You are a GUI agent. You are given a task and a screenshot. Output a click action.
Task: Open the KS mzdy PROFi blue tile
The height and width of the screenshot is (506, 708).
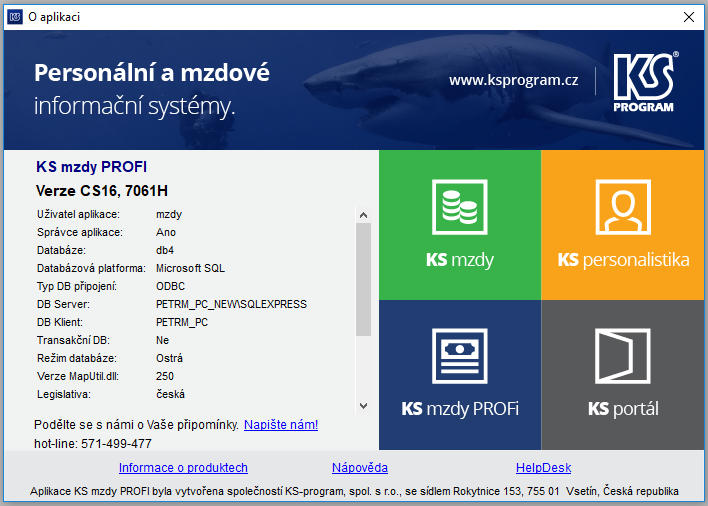460,375
